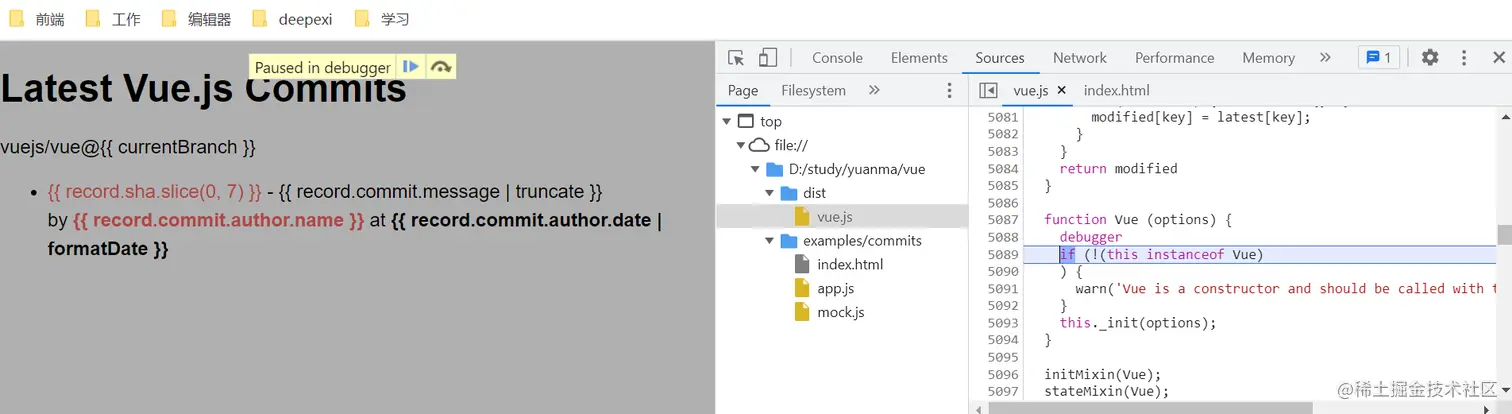Image resolution: width=1512 pixels, height=414 pixels.
Task: Open the Elements tab
Action: click(919, 58)
